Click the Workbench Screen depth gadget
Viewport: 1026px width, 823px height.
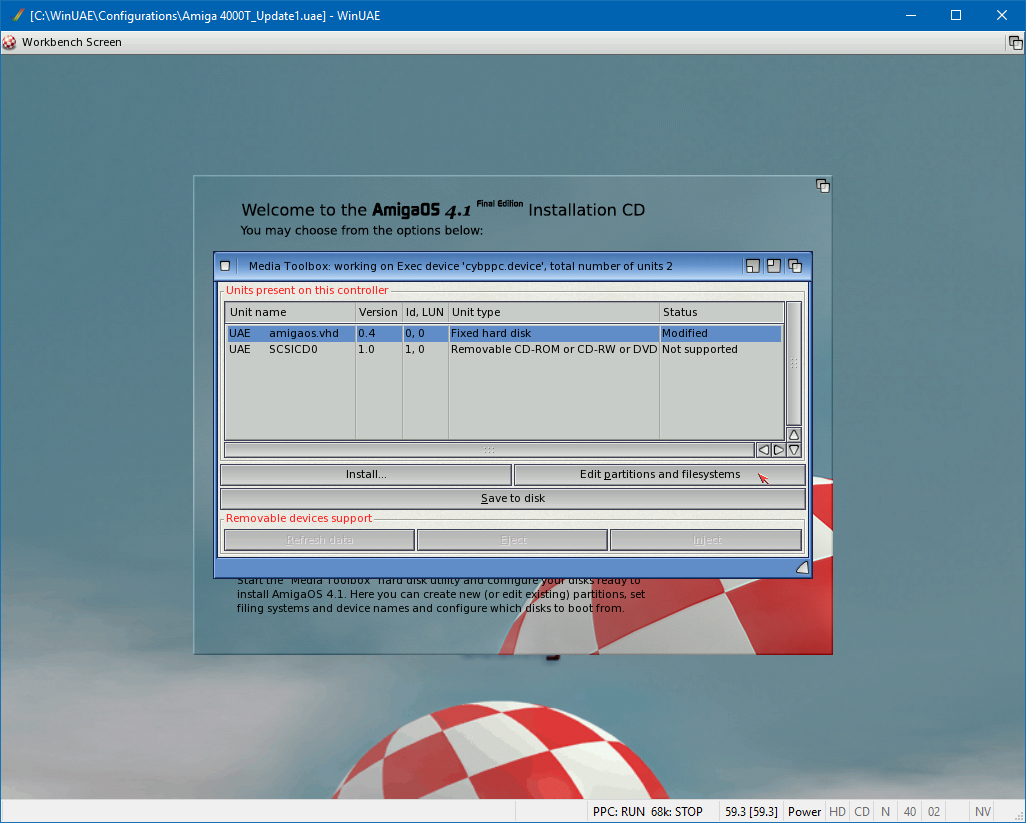coord(1014,43)
